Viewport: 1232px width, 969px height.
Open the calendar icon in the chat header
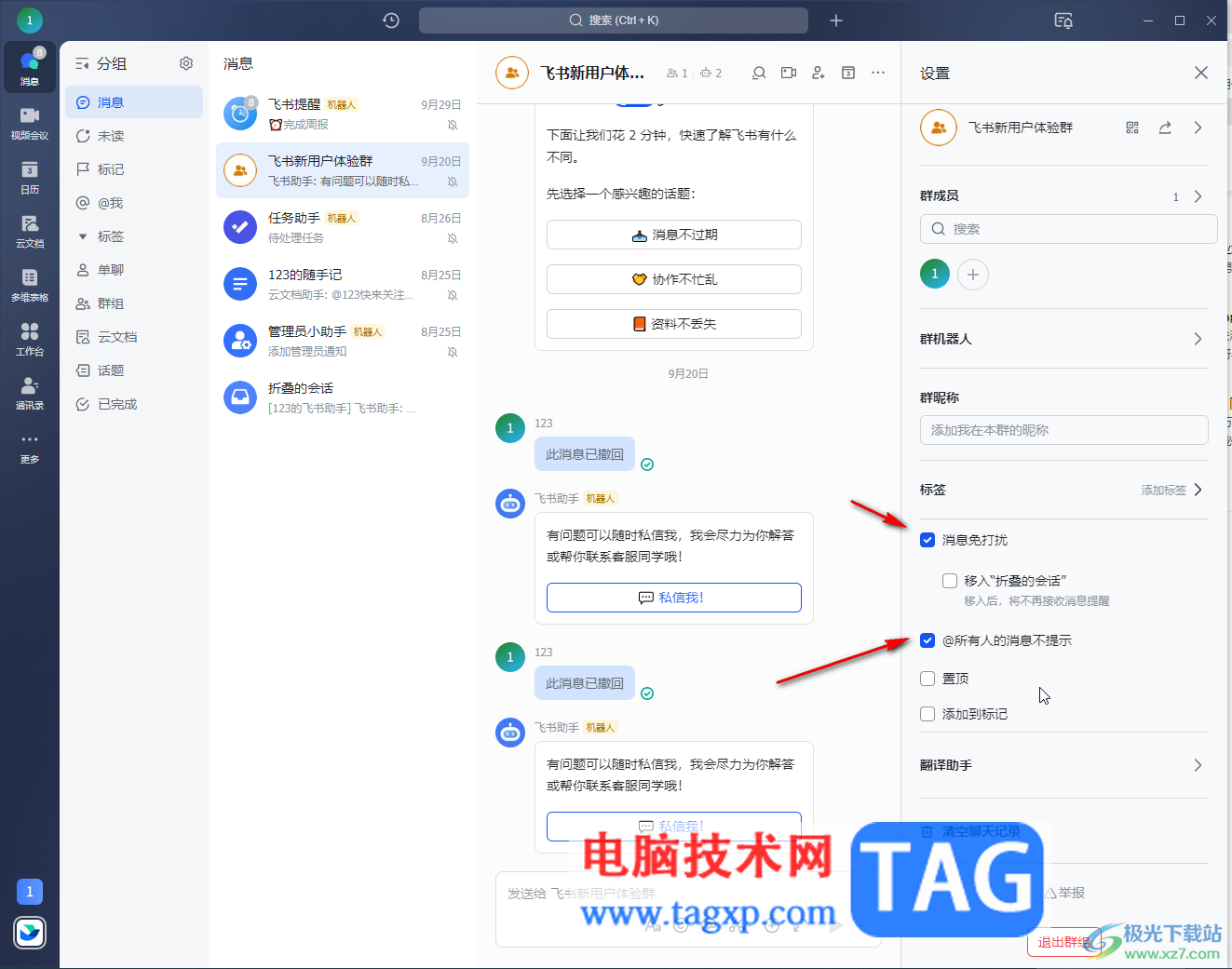click(848, 73)
